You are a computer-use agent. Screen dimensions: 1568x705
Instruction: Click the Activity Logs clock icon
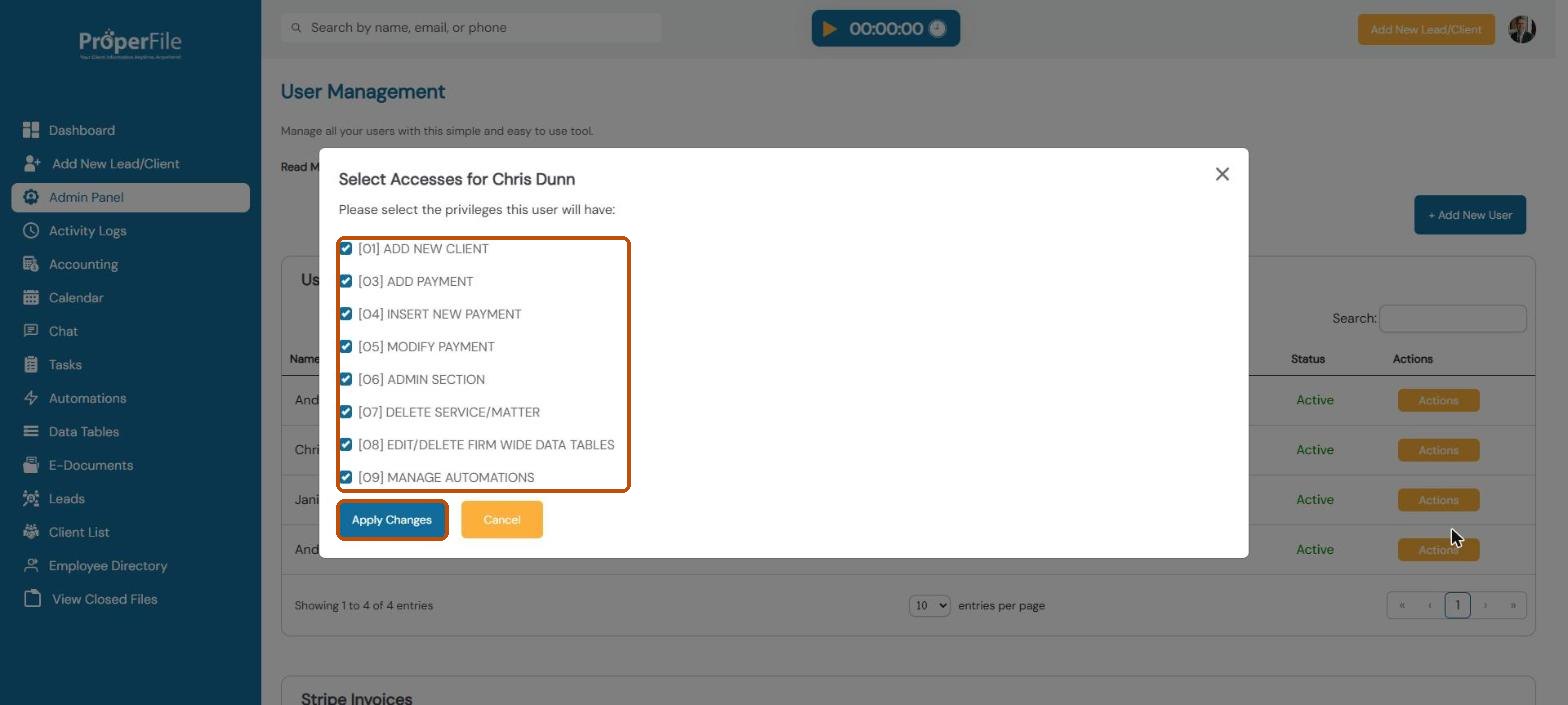(31, 231)
